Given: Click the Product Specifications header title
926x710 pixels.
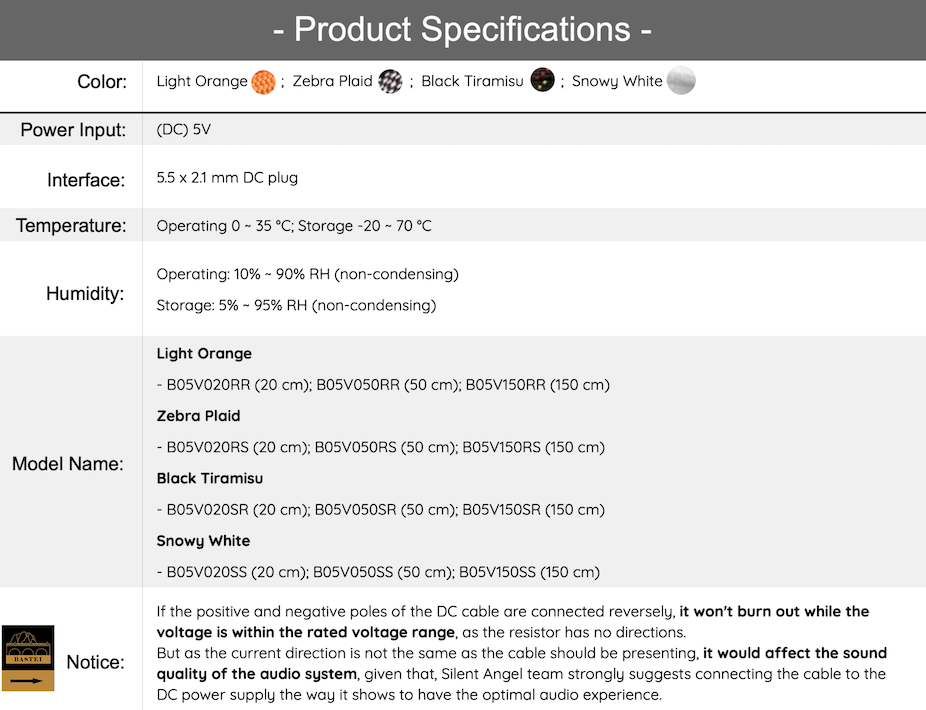Looking at the screenshot, I should [463, 30].
